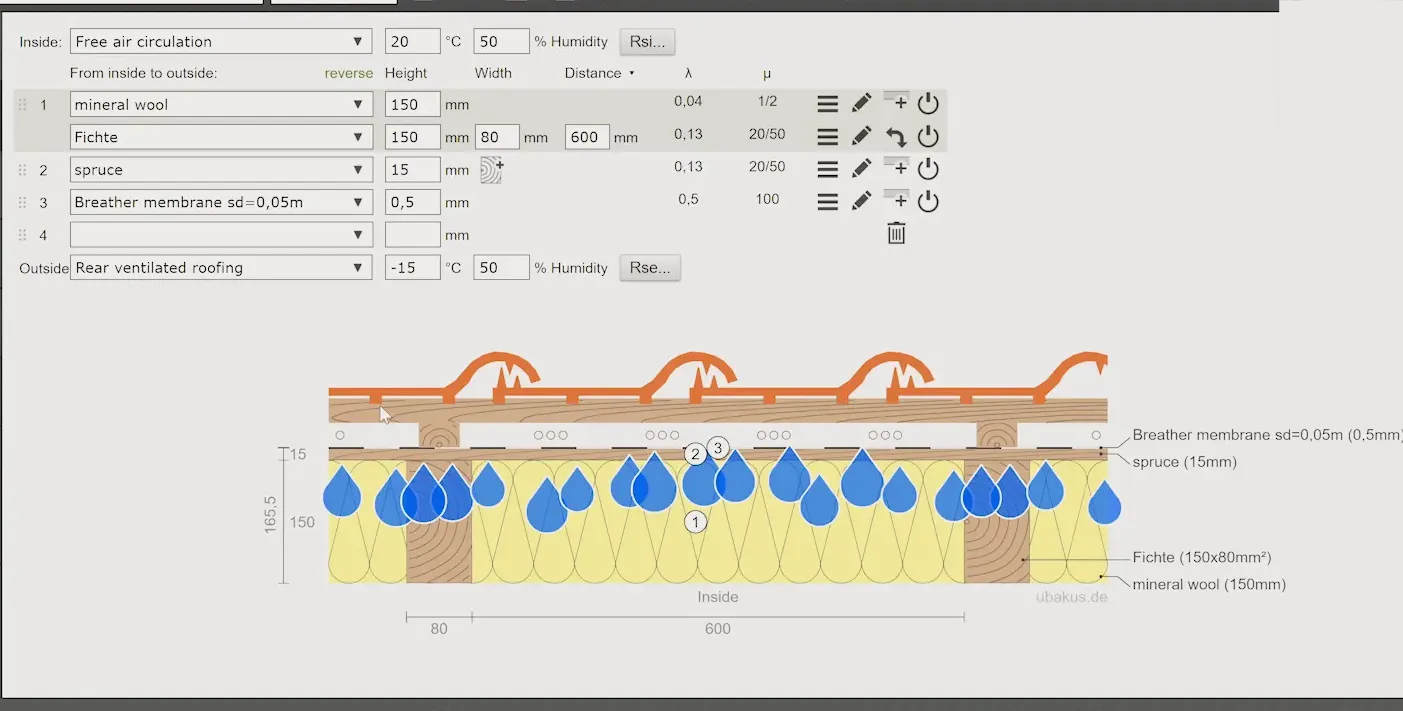Click the add wood stud icon beside spruce

click(x=491, y=170)
